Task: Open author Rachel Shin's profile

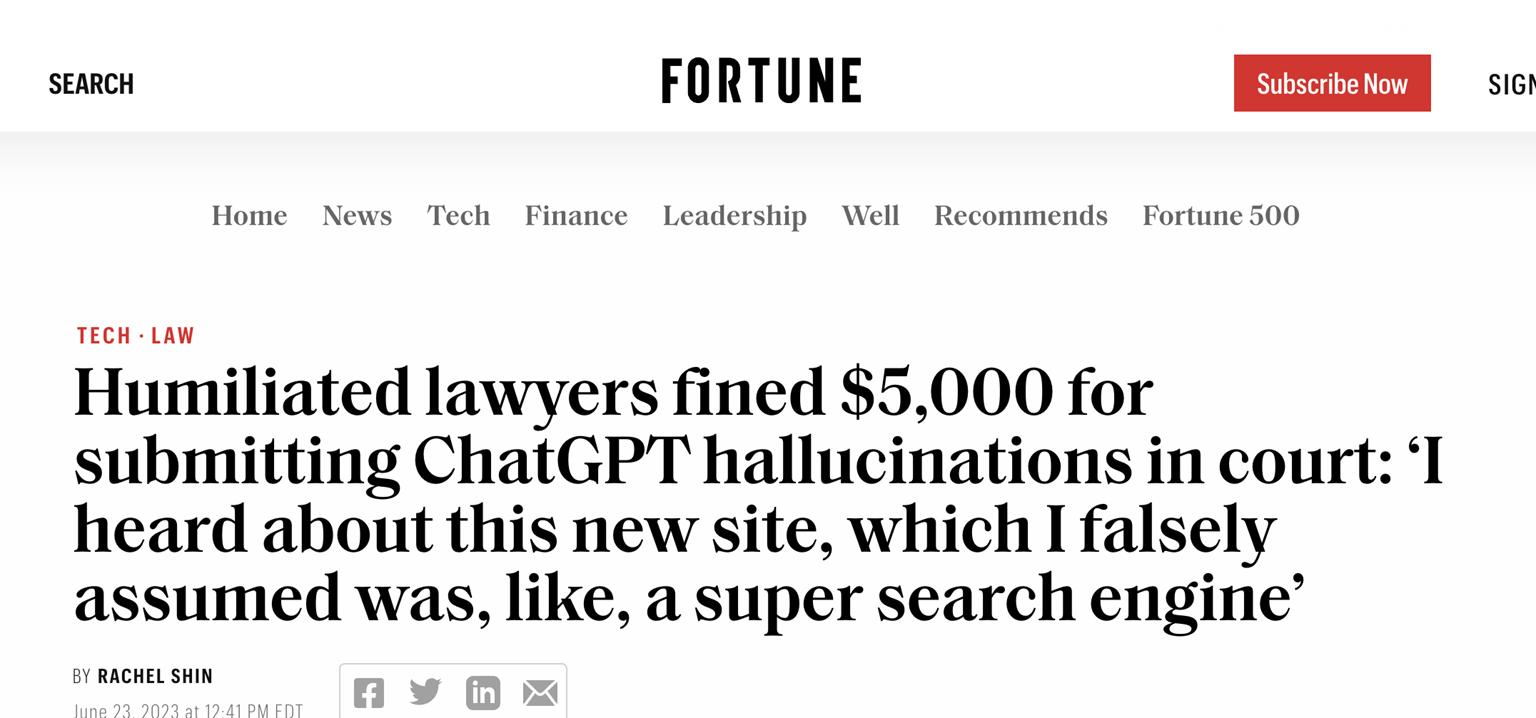Action: point(155,677)
